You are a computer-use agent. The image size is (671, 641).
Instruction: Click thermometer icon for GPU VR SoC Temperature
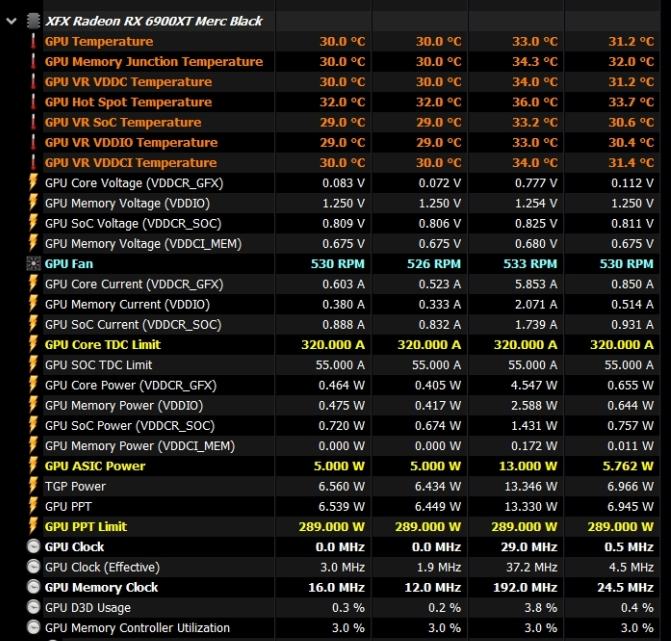point(33,122)
